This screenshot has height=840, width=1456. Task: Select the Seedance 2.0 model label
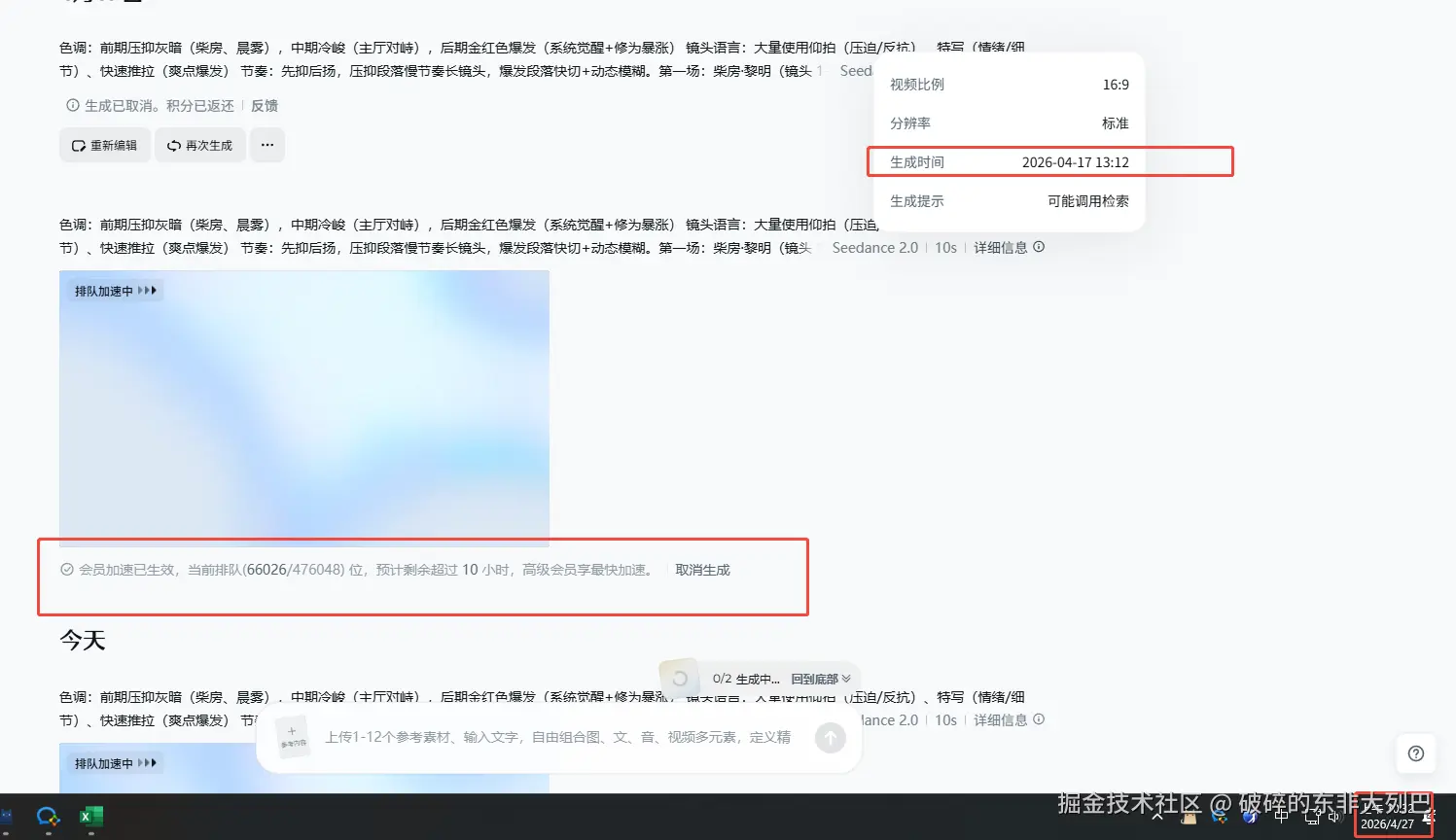point(873,247)
